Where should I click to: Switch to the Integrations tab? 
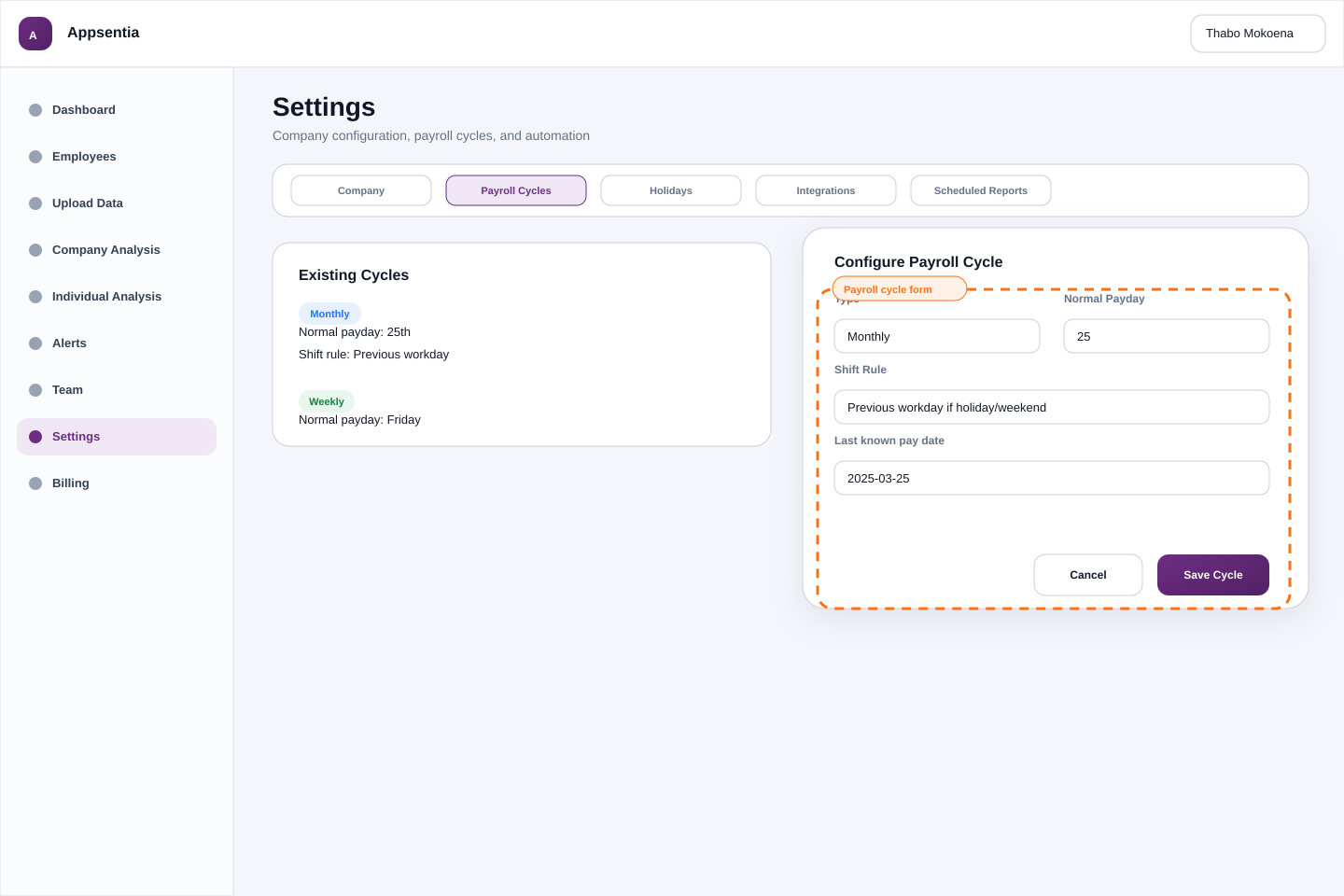pyautogui.click(x=826, y=190)
